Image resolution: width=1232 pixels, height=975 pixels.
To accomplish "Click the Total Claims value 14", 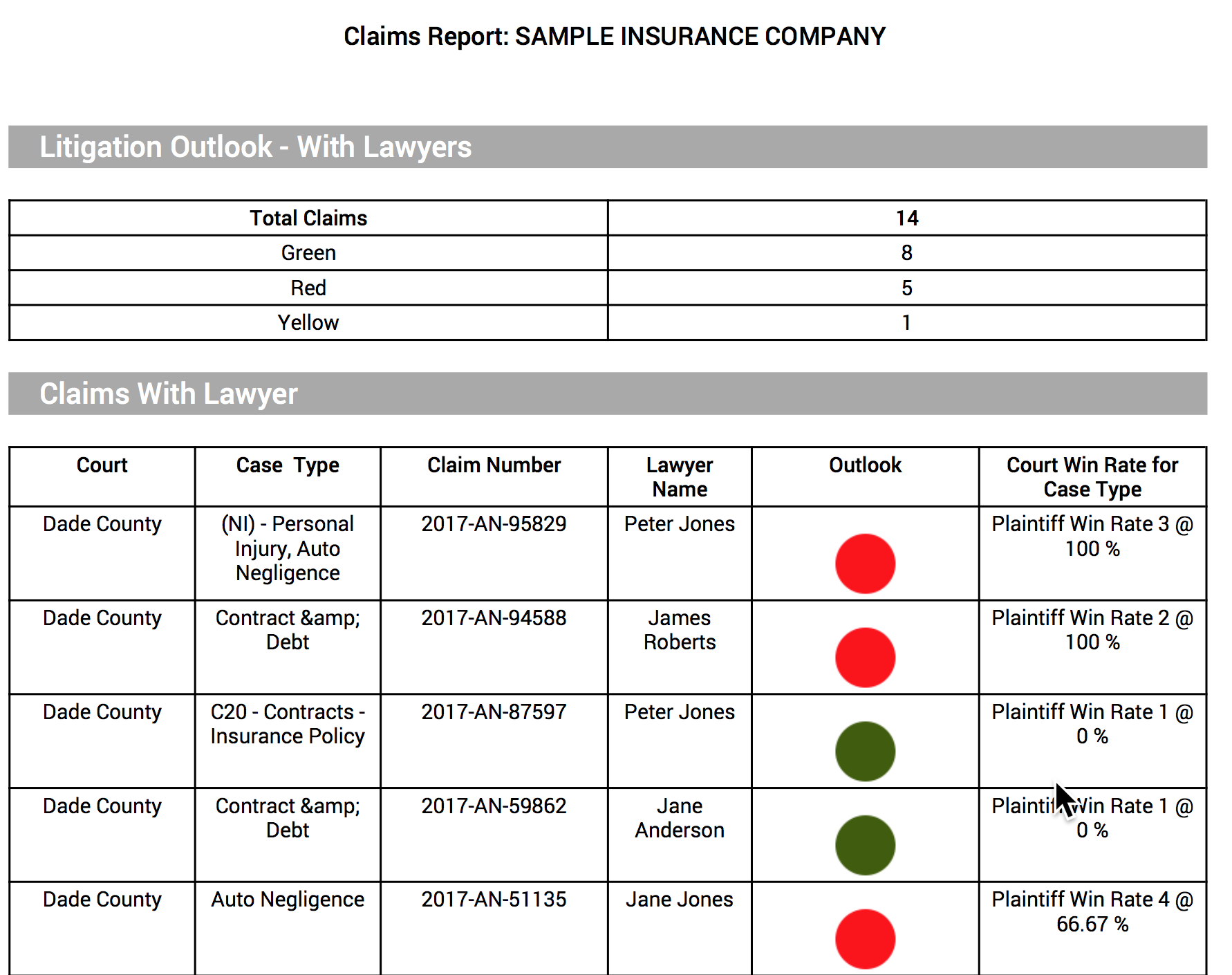I will coord(906,219).
